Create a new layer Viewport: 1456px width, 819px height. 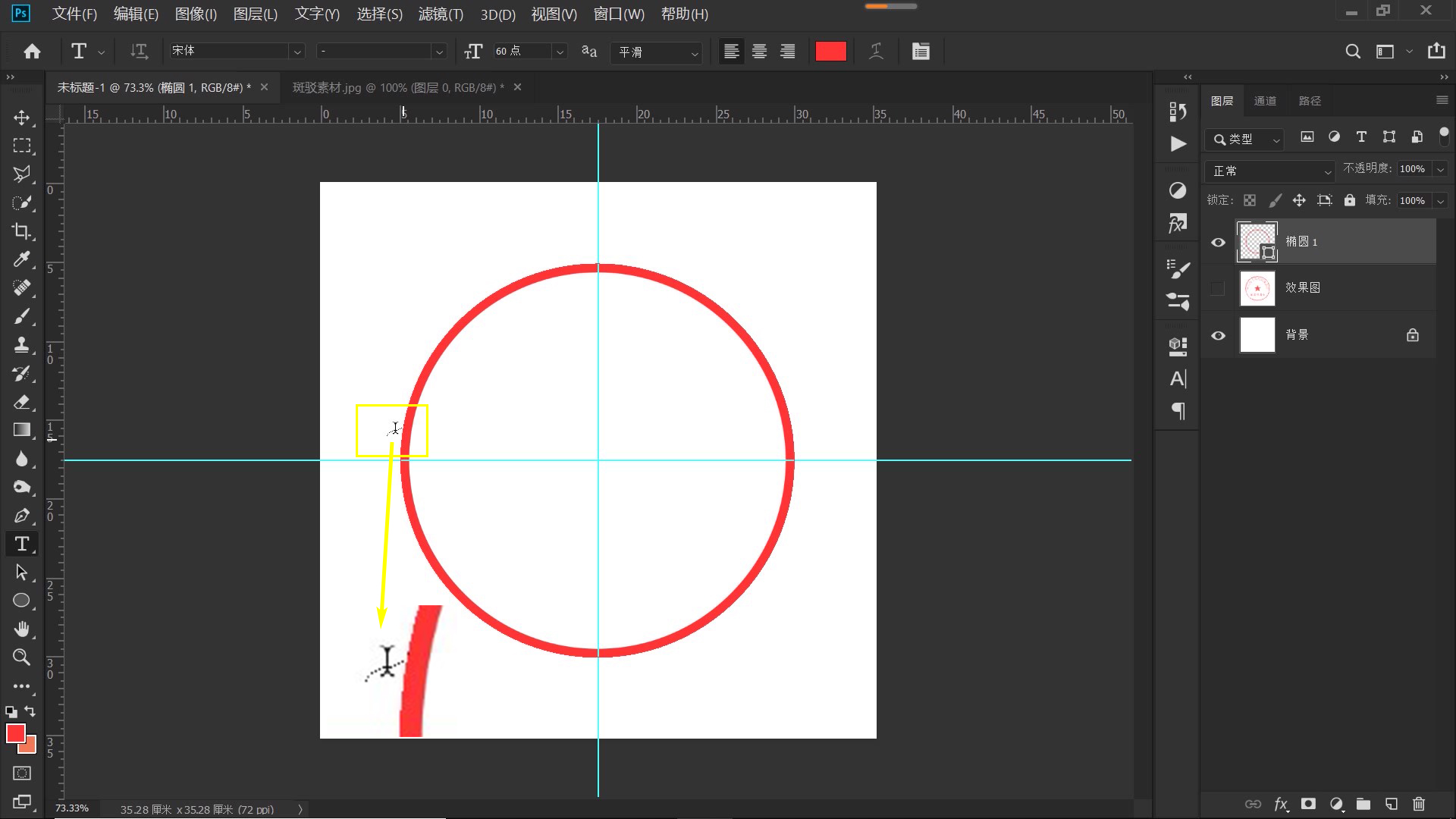pyautogui.click(x=1391, y=805)
